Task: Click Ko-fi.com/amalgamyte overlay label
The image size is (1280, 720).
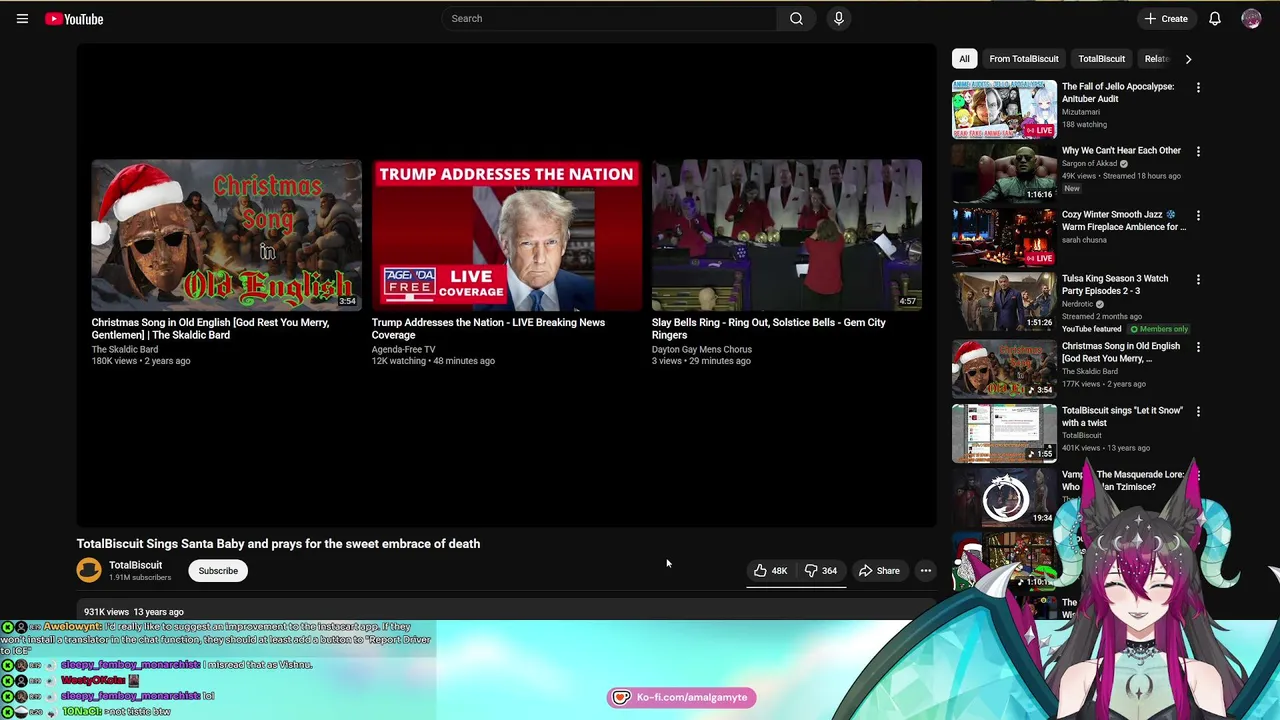Action: [x=692, y=697]
